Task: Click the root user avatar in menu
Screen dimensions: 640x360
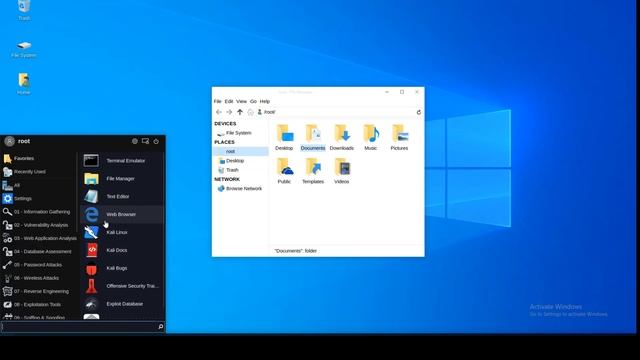Action: (9, 141)
